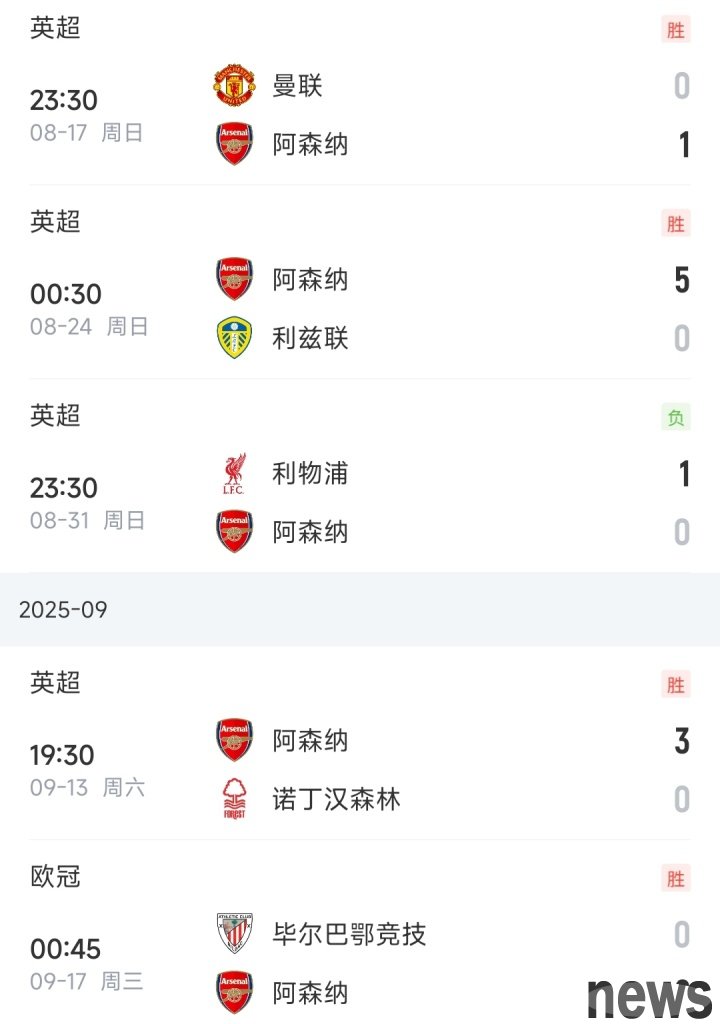Viewport: 720px width, 1024px height.
Task: Tap the 胜 badge on the 欧冠 match
Action: [x=676, y=878]
